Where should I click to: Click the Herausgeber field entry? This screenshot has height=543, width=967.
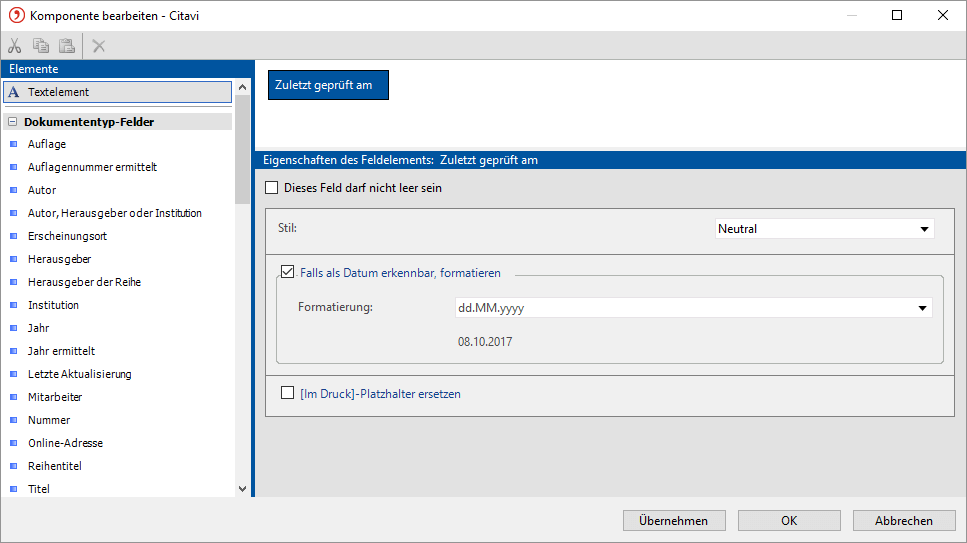tap(59, 259)
